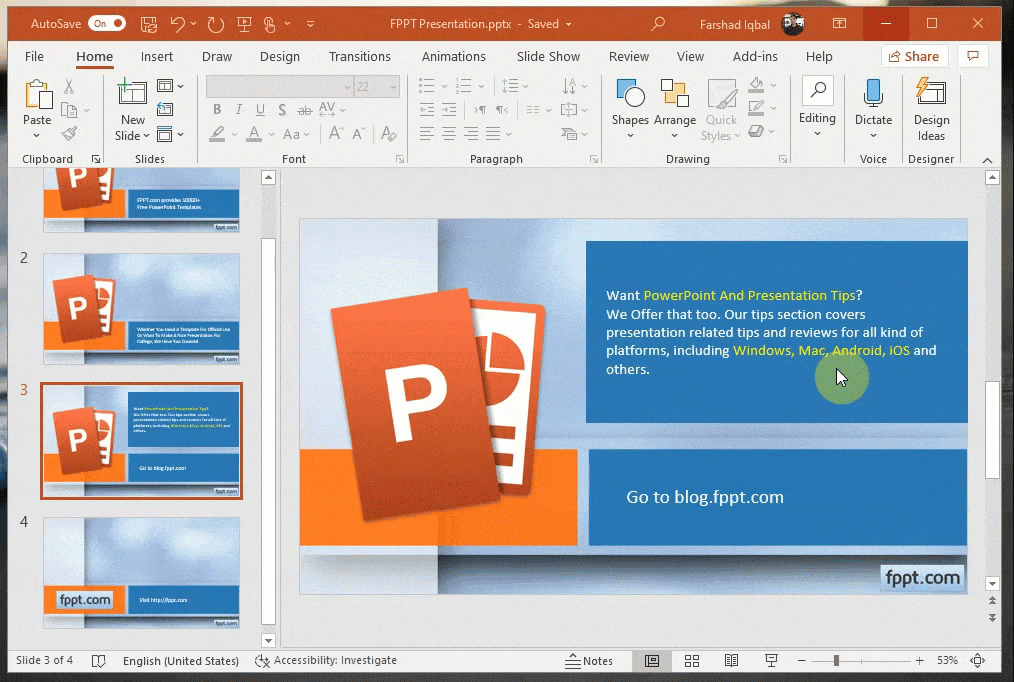Toggle the AutoSave switch off

106,23
